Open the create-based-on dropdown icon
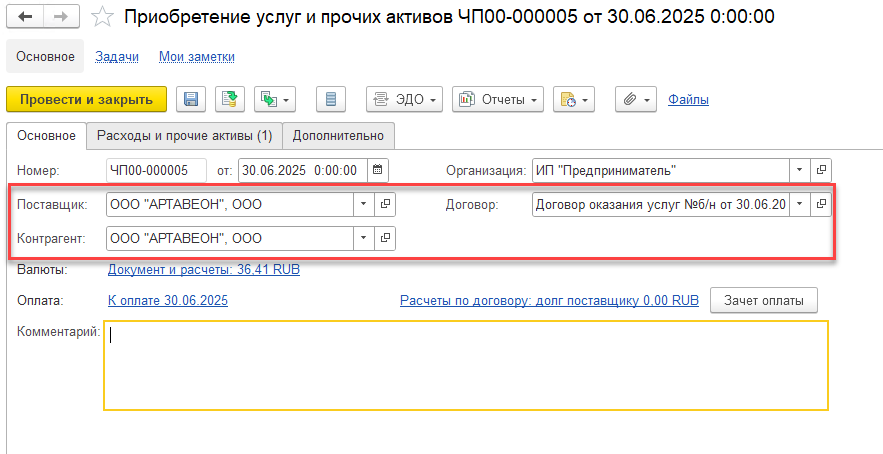 (275, 99)
